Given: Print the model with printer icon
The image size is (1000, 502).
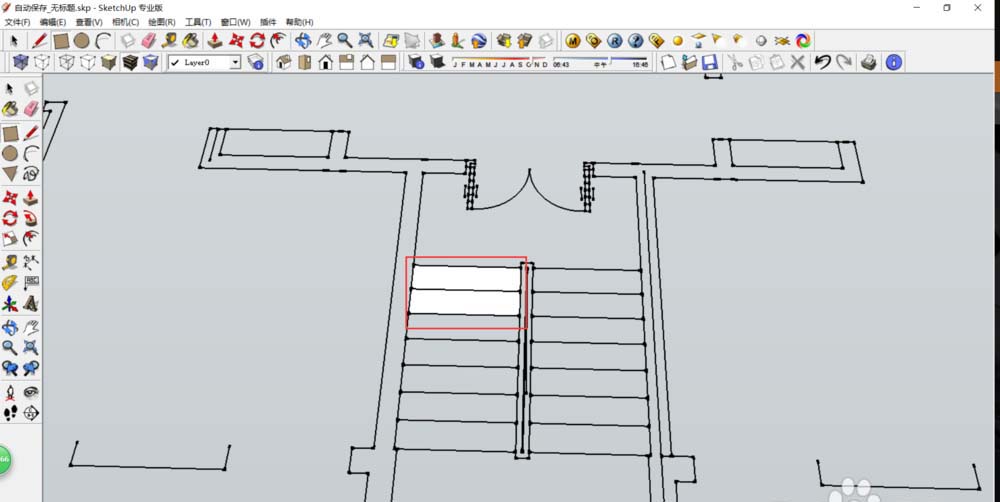Looking at the screenshot, I should tap(867, 62).
